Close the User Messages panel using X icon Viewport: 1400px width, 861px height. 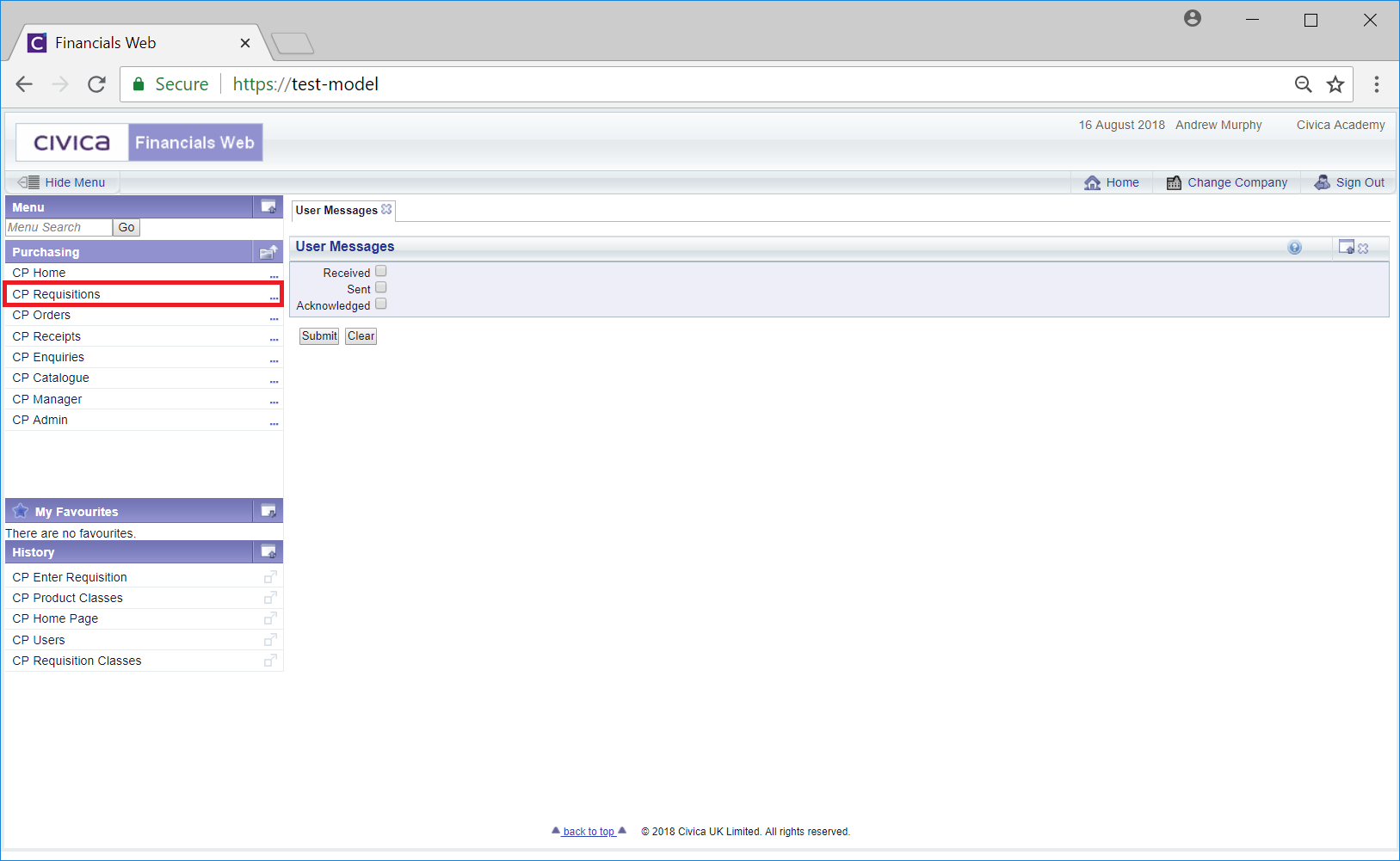[1363, 249]
